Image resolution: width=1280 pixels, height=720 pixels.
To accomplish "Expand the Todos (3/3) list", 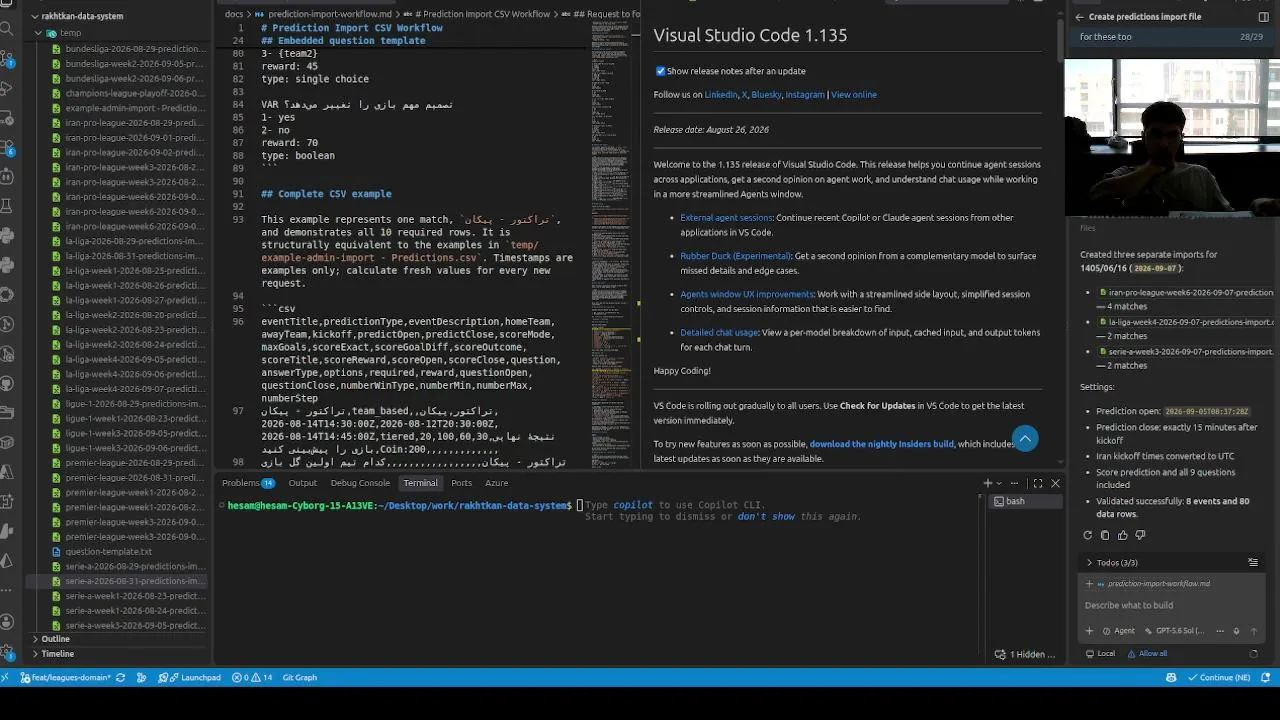I will pos(1113,563).
